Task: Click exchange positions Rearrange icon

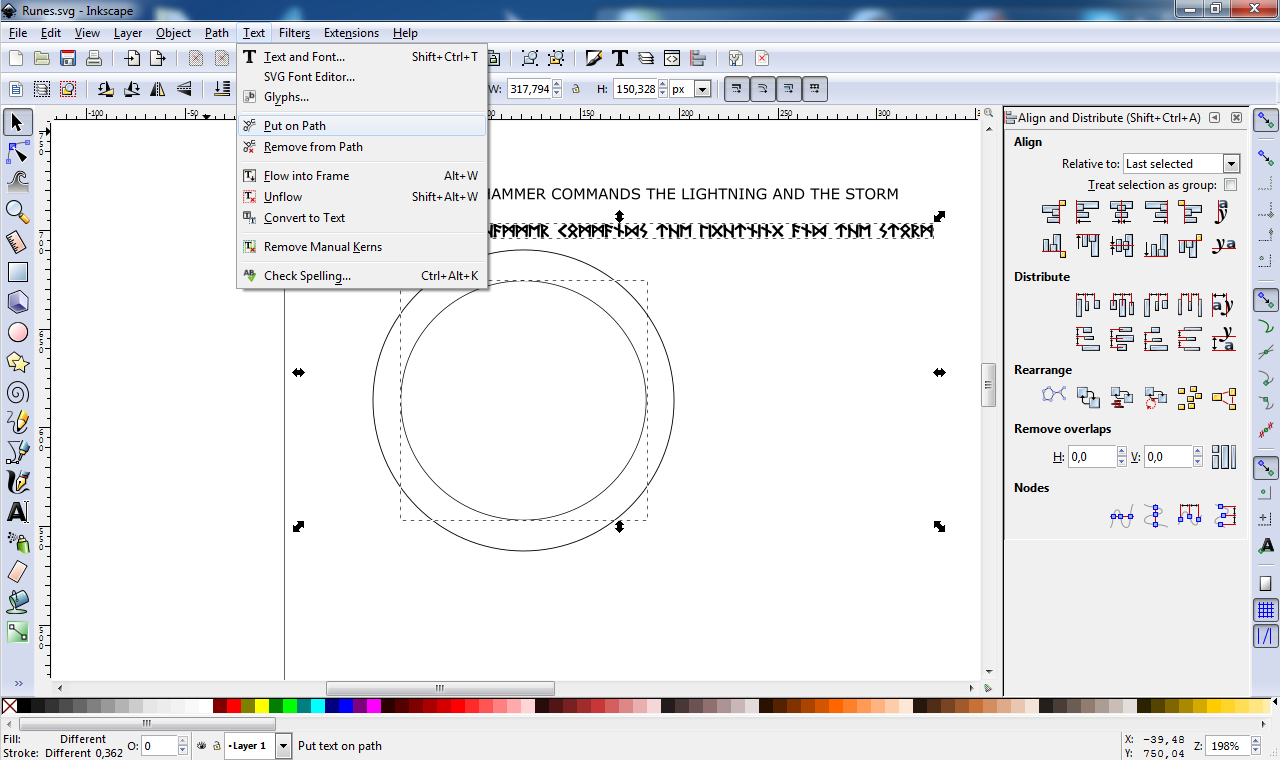Action: (x=1088, y=397)
